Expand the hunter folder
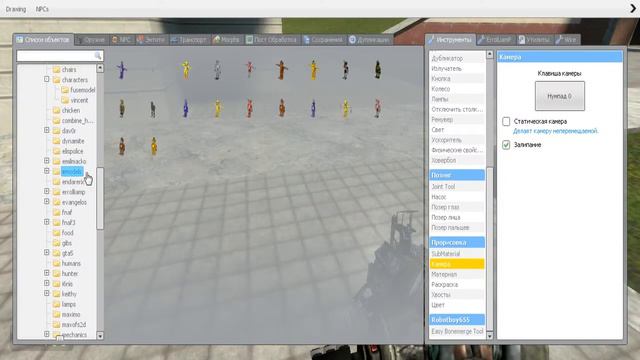Viewport: 640px width, 360px height. [47, 273]
